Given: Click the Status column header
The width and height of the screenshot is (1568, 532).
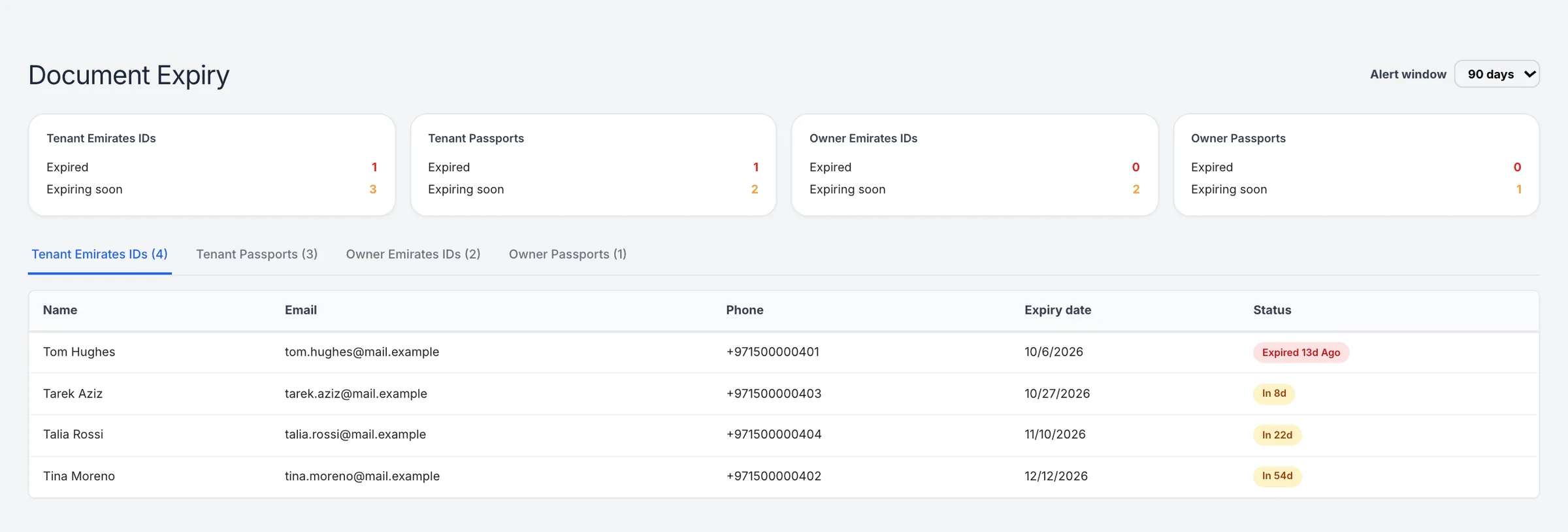Looking at the screenshot, I should click(1272, 310).
